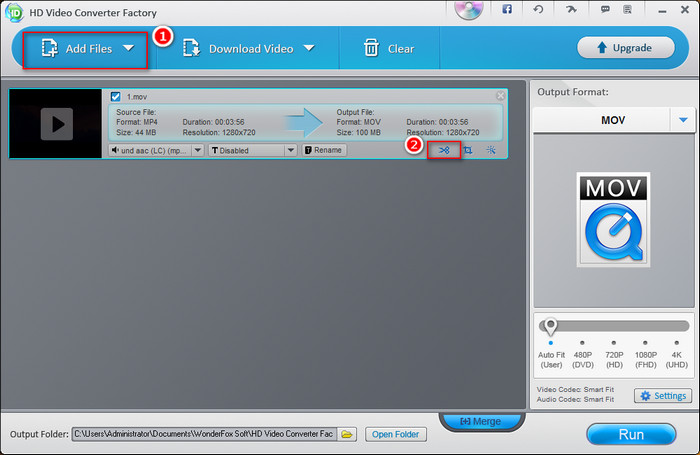This screenshot has height=455, width=700.
Task: Select 4K (UHD) resolution
Action: (x=677, y=359)
